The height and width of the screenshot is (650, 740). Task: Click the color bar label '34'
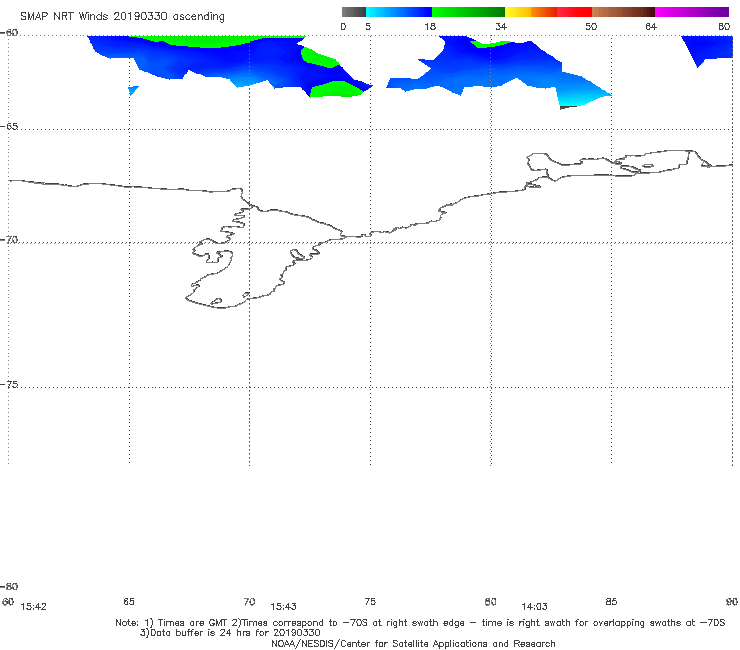coord(501,26)
